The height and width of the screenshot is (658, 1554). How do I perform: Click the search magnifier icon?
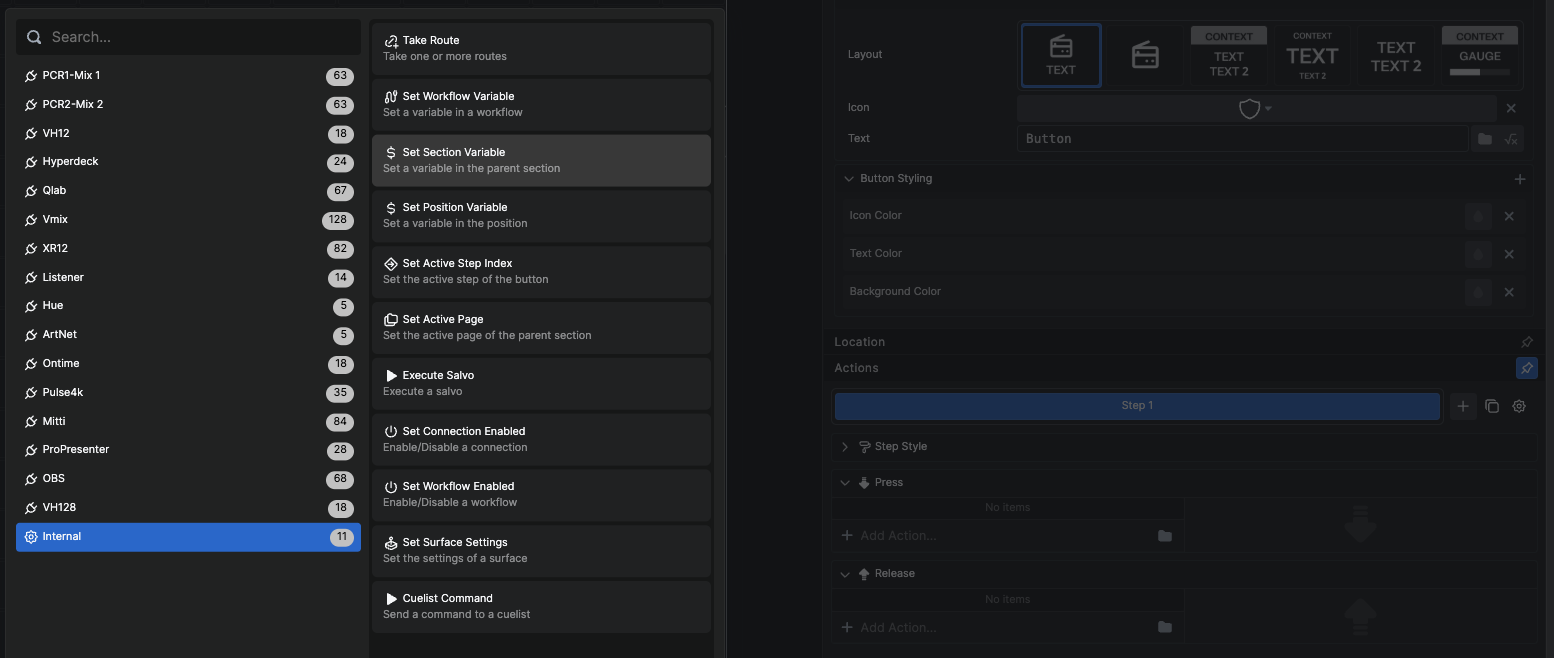tap(34, 37)
